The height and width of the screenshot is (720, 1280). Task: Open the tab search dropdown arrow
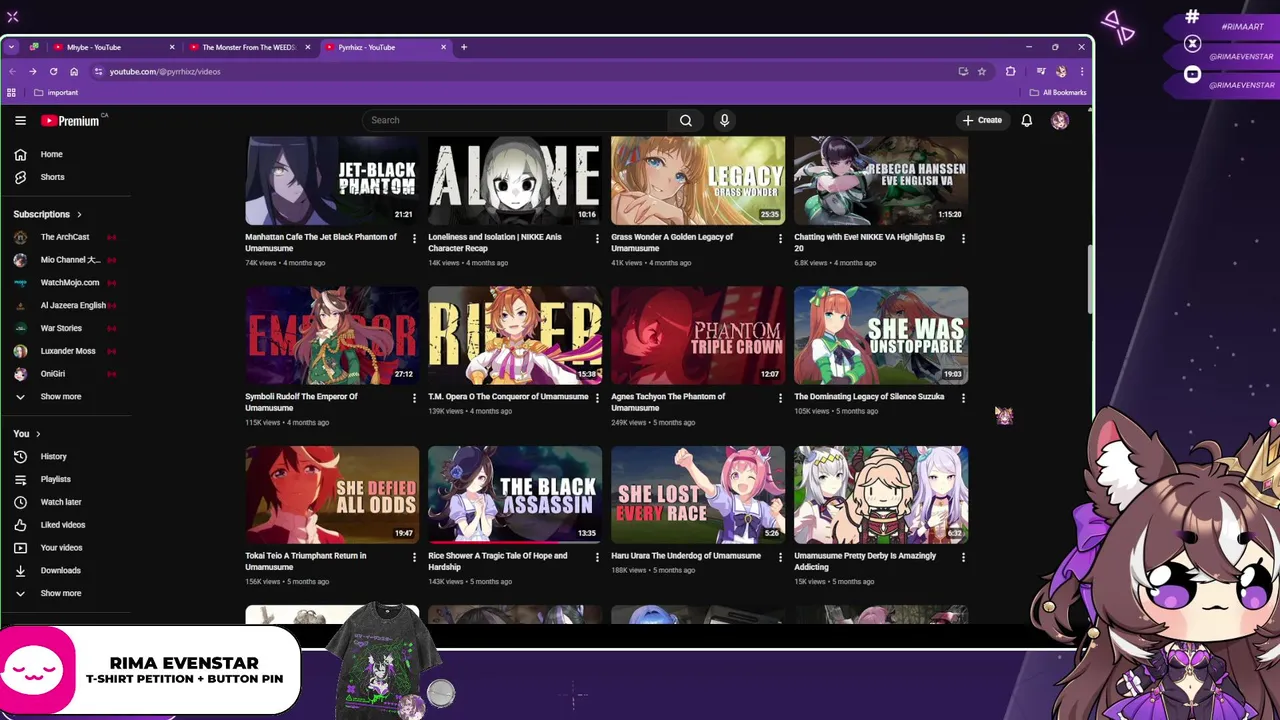[11, 47]
